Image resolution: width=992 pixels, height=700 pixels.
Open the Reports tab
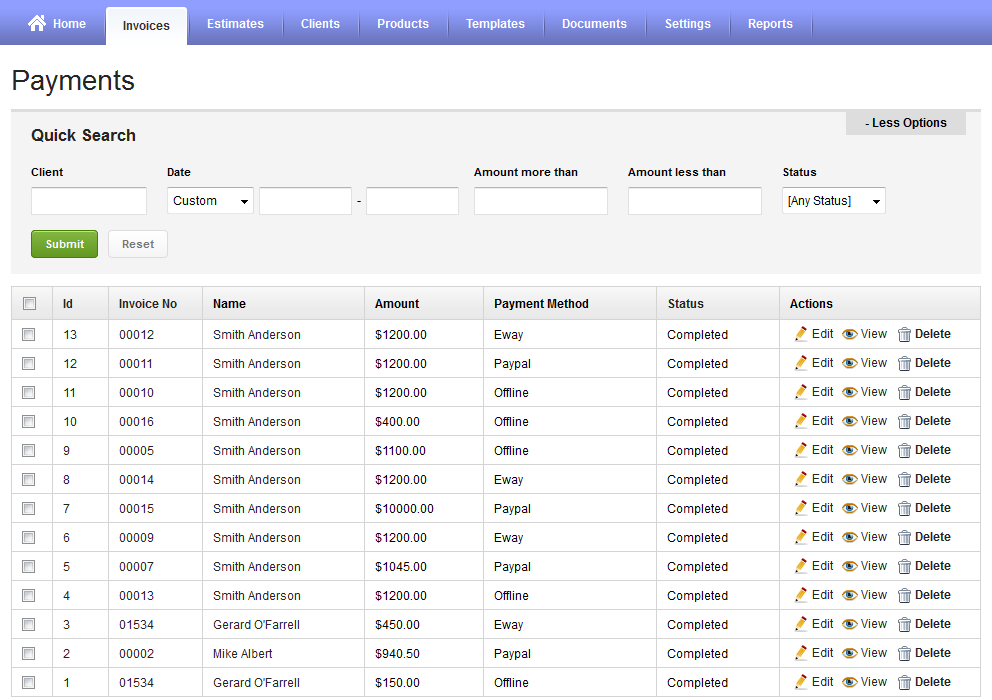coord(770,24)
